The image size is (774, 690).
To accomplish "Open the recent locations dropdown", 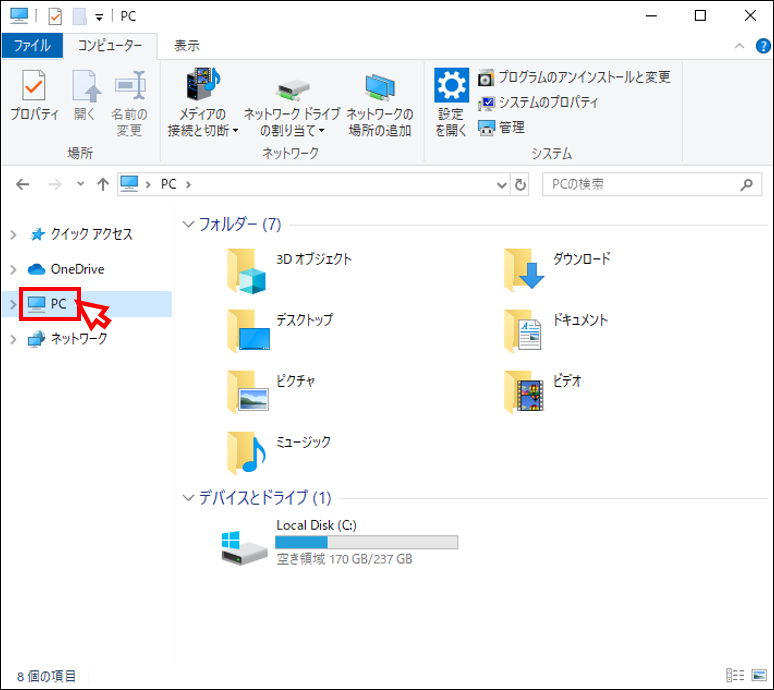I will point(80,184).
